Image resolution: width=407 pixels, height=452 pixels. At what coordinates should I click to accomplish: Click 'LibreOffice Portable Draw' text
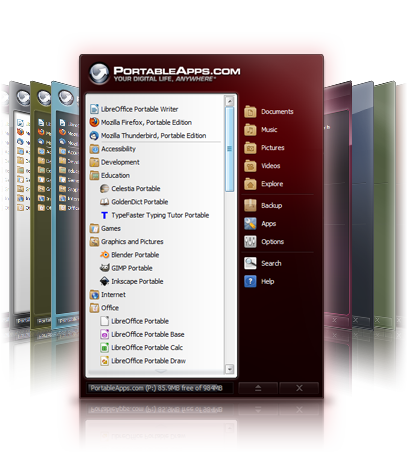click(x=148, y=361)
